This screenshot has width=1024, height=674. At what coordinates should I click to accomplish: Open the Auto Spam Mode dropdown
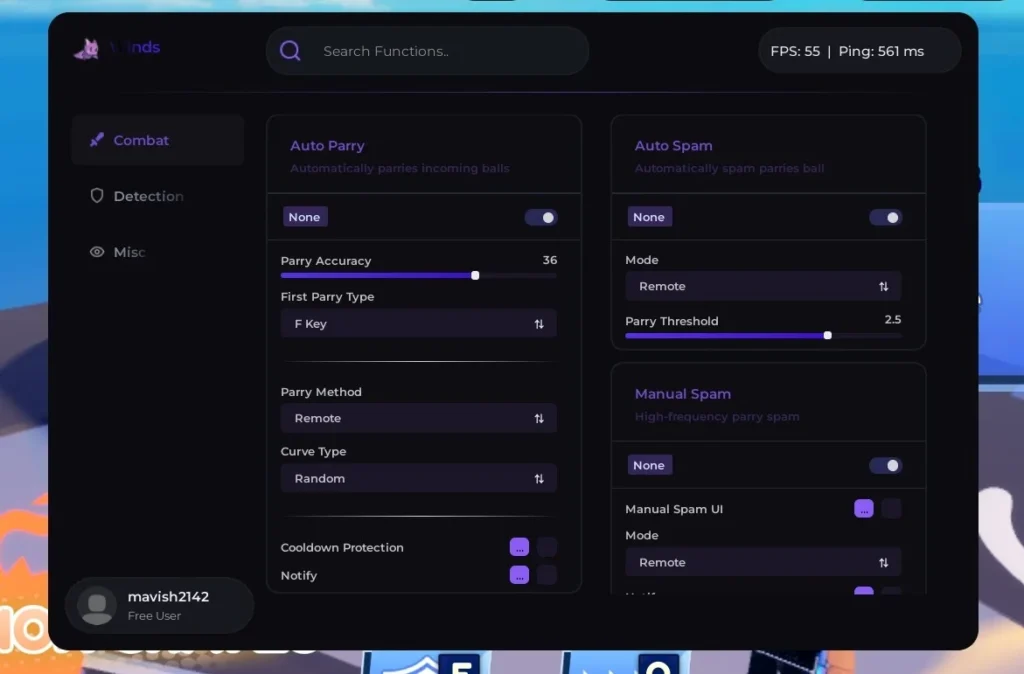tap(762, 286)
